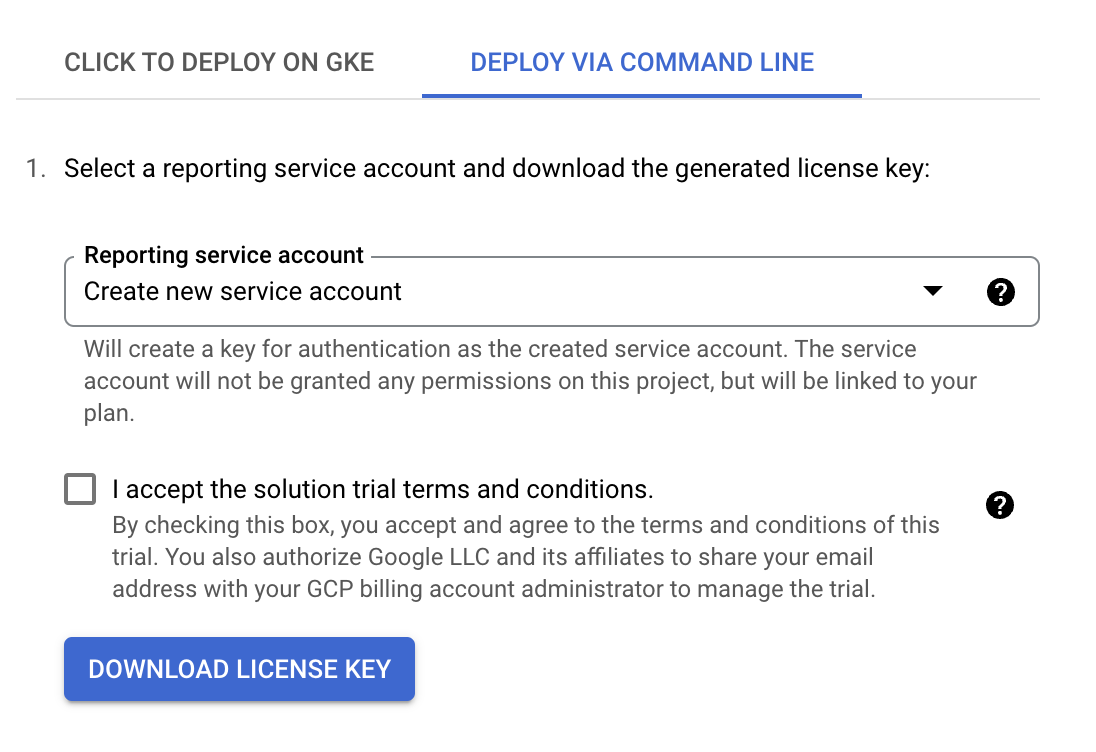Click 'generated license key' in step heading
Image resolution: width=1096 pixels, height=752 pixels.
[x=799, y=169]
